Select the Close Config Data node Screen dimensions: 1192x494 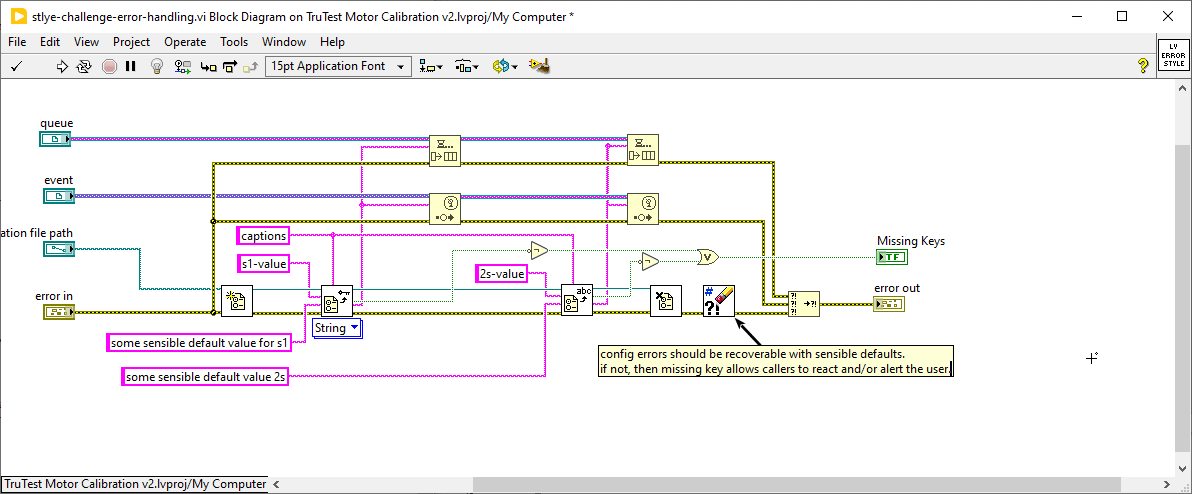[x=666, y=300]
